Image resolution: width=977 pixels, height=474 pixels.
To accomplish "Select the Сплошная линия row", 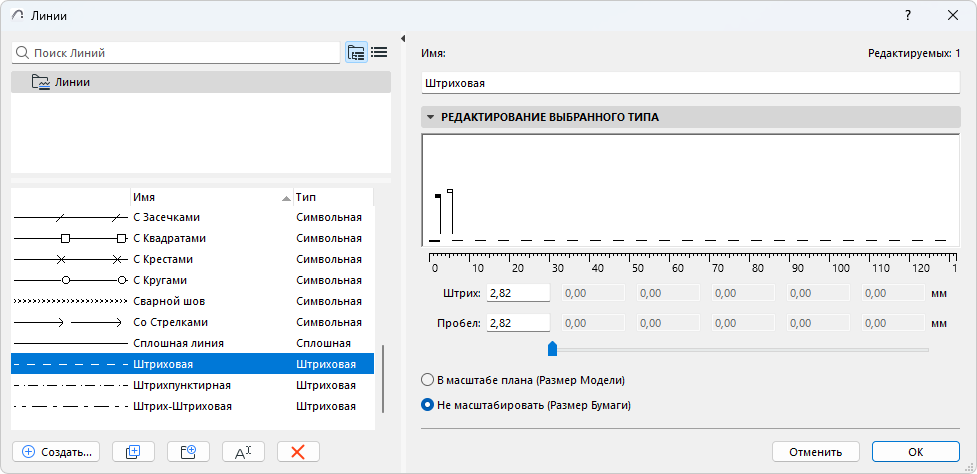I will coord(193,343).
